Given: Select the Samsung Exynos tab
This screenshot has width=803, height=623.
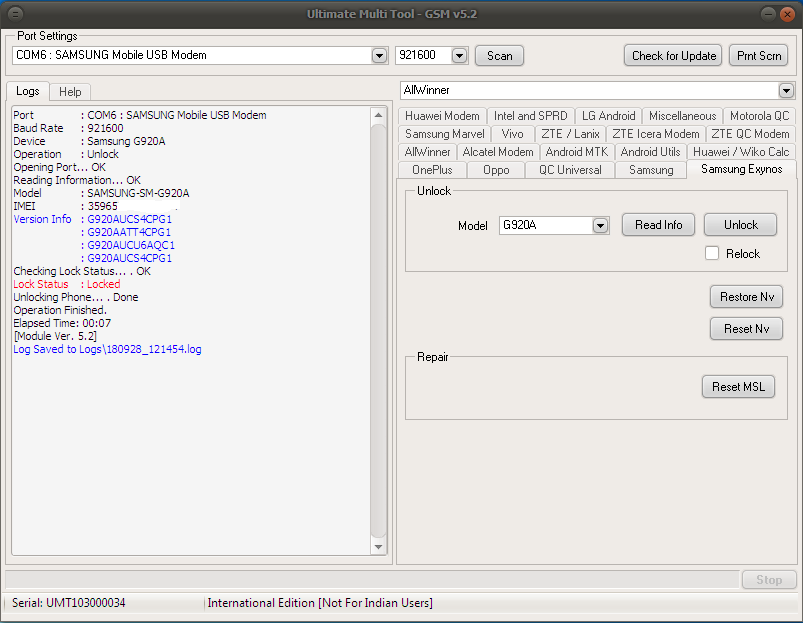Looking at the screenshot, I should click(x=741, y=169).
